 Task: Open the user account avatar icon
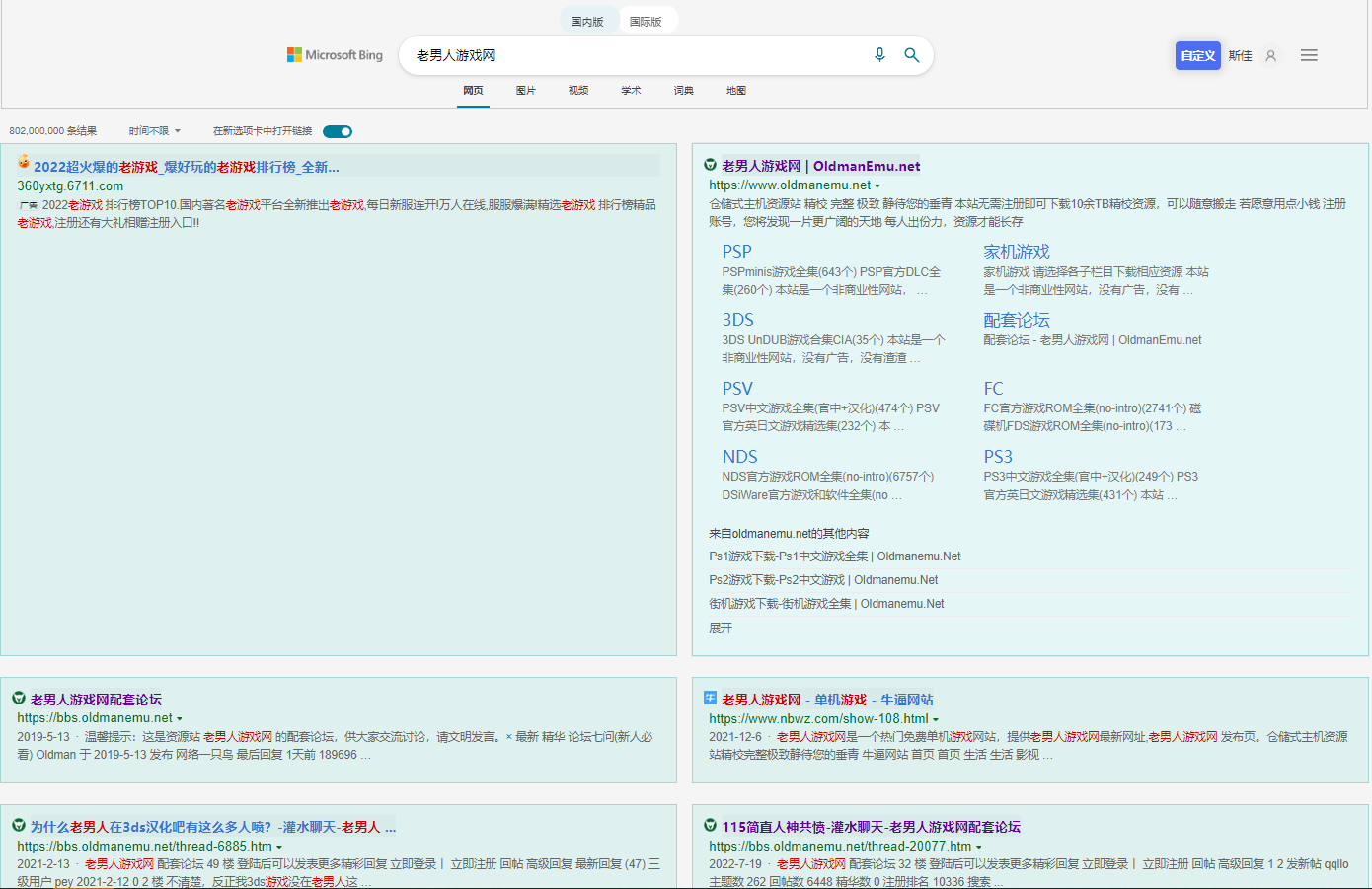pyautogui.click(x=1271, y=56)
